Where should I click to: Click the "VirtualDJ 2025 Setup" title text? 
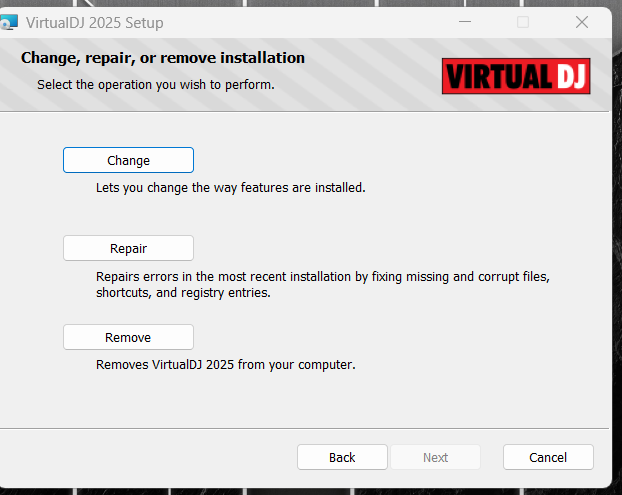tap(96, 22)
